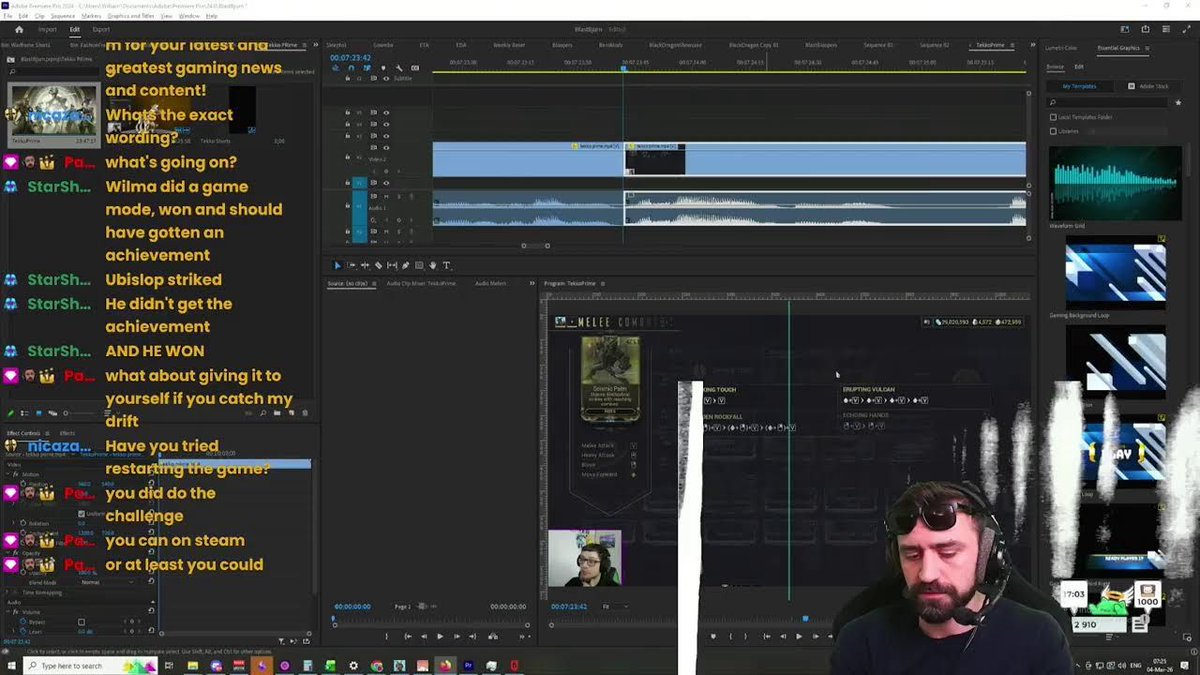Select My Templates in Essential Graphics
1200x675 pixels.
(1079, 86)
